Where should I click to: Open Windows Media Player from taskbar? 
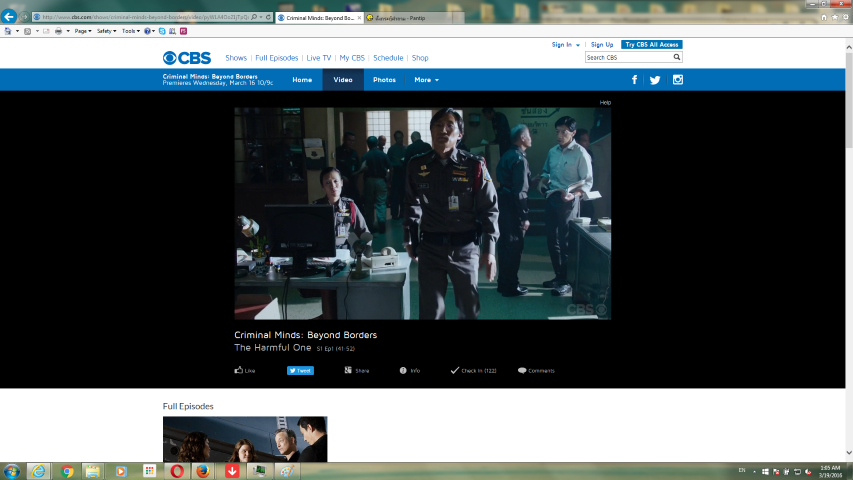[121, 471]
